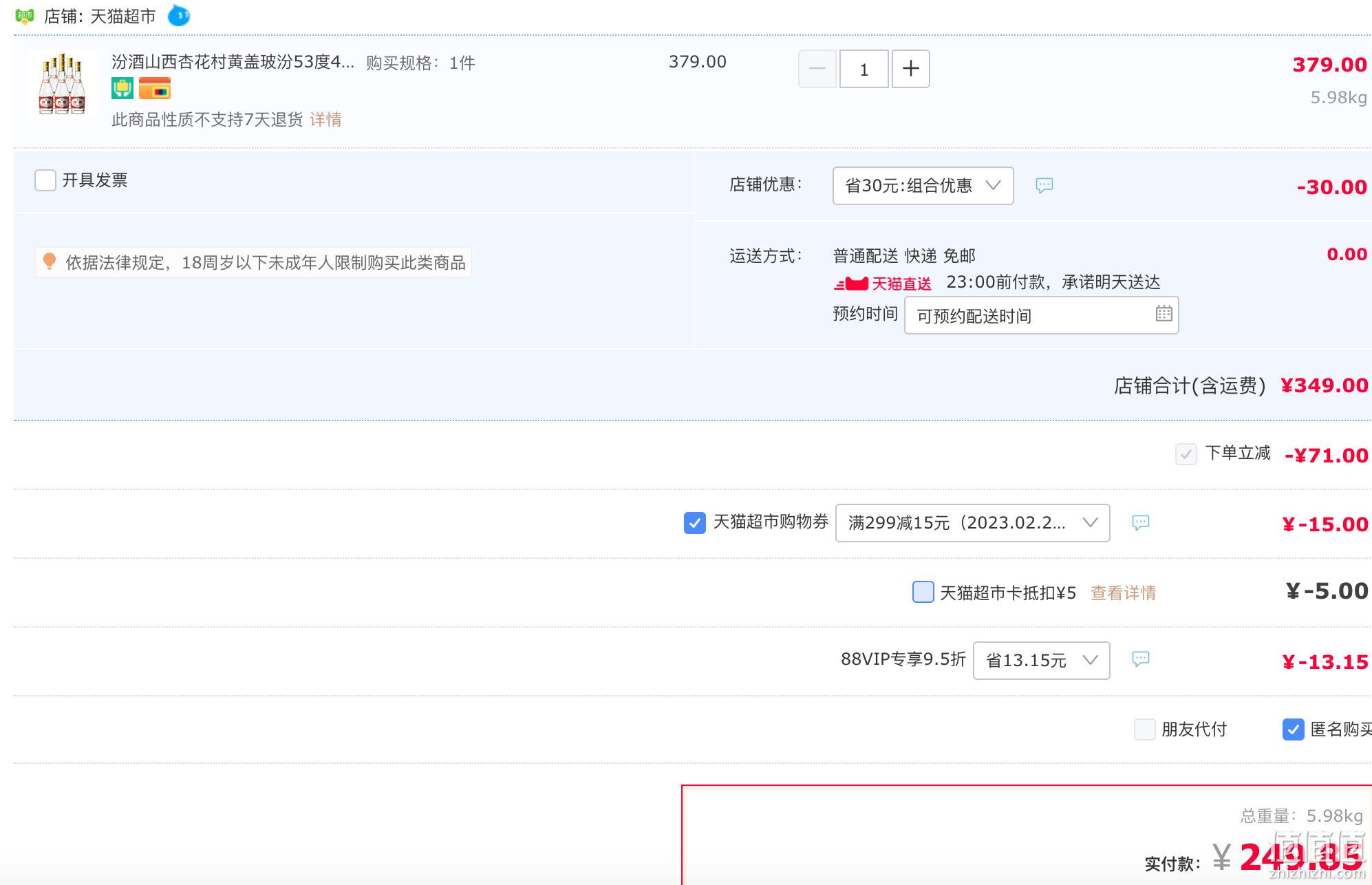1372x885 pixels.
Task: Click the 普通配送 快递 免邮 shipping text
Action: tap(904, 256)
